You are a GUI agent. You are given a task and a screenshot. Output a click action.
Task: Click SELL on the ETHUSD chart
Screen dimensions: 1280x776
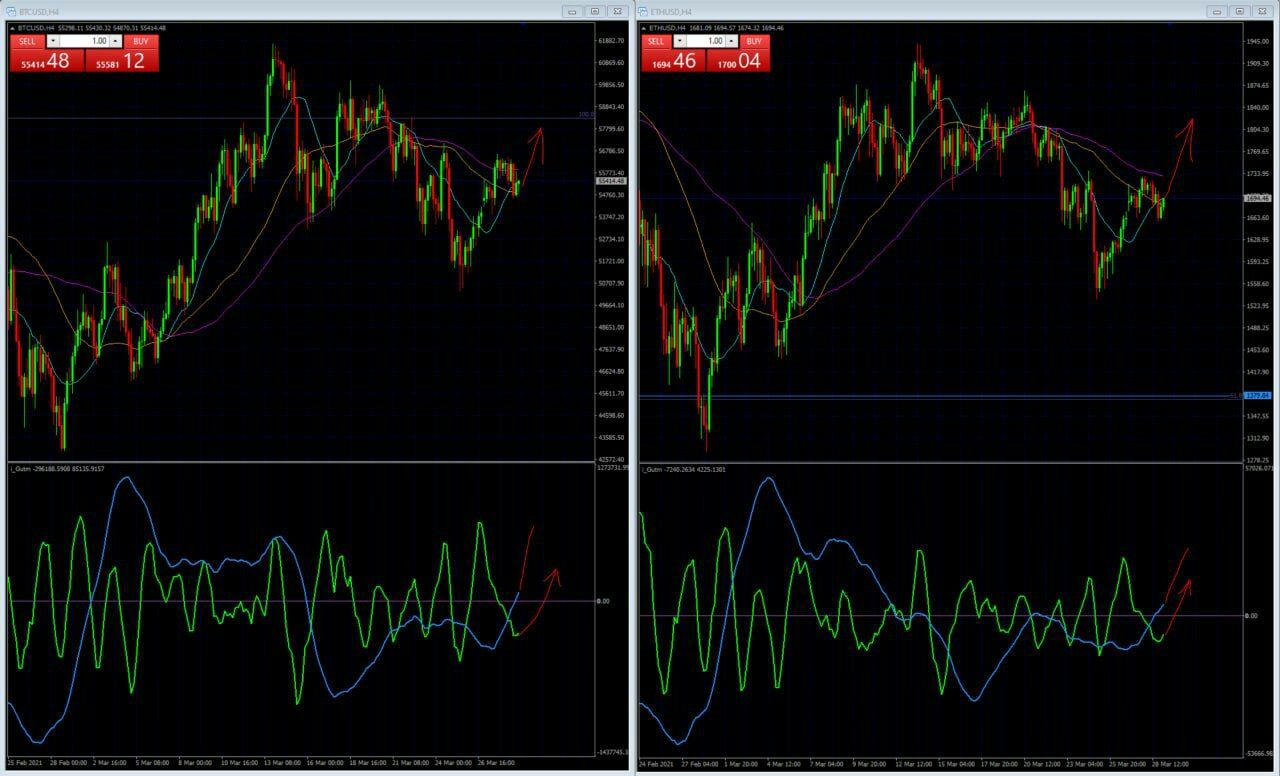click(x=656, y=41)
